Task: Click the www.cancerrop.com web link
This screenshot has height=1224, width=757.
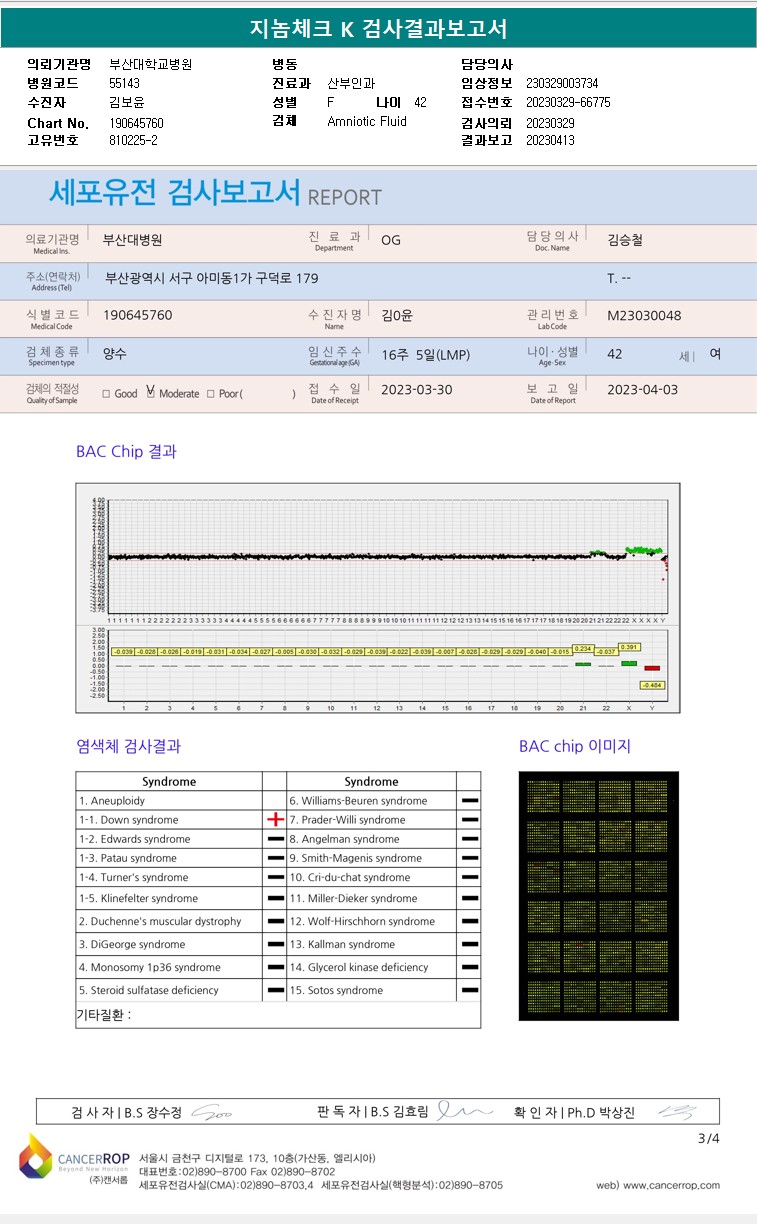Action: (x=658, y=1185)
